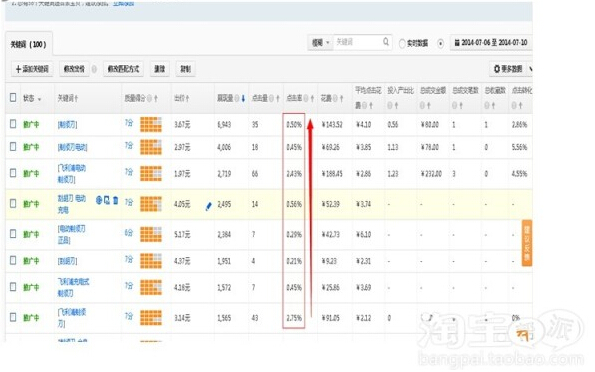
Task: Click the gear icon on 更多数据 button
Action: (497, 69)
